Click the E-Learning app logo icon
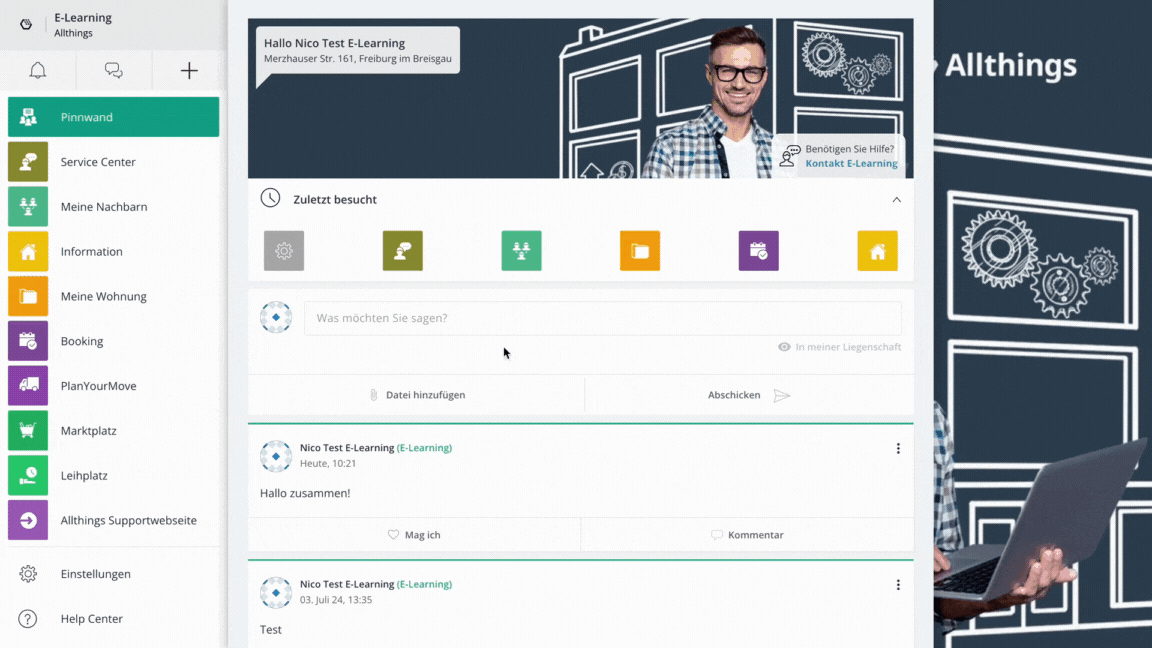1152x648 pixels. click(26, 24)
